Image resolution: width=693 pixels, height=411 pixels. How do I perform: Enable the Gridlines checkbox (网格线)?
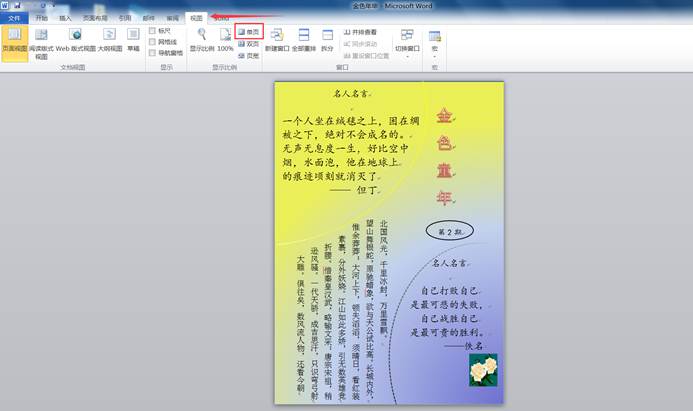point(152,42)
